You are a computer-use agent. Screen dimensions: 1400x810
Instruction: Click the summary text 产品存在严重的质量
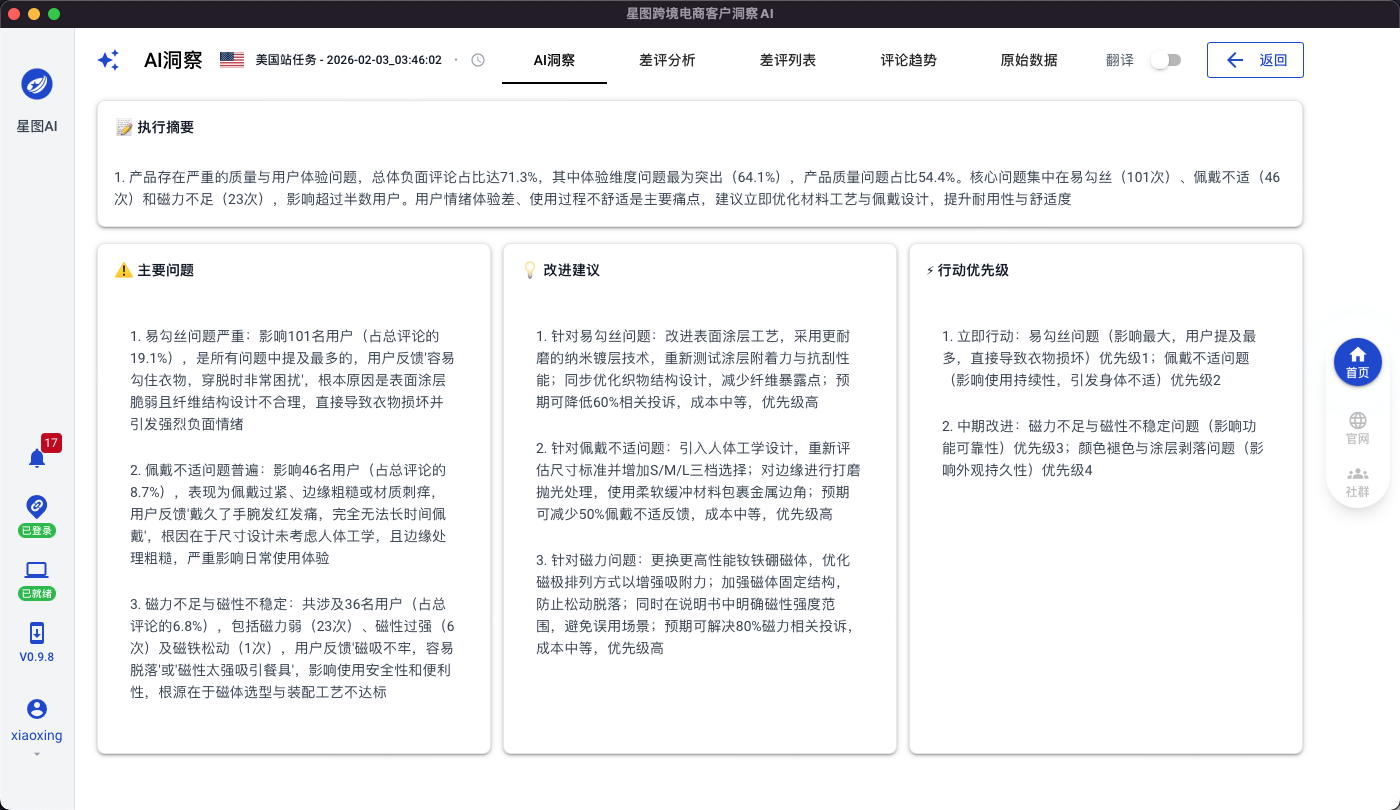coord(697,188)
